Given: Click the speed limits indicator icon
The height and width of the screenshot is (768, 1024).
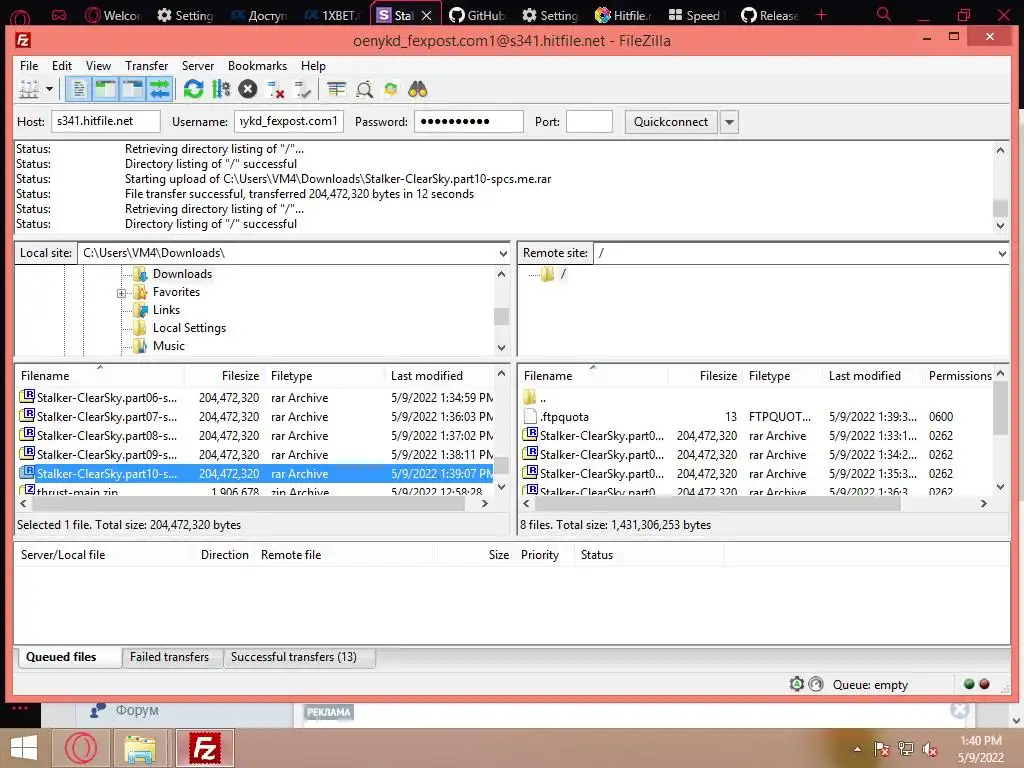Looking at the screenshot, I should (x=816, y=684).
